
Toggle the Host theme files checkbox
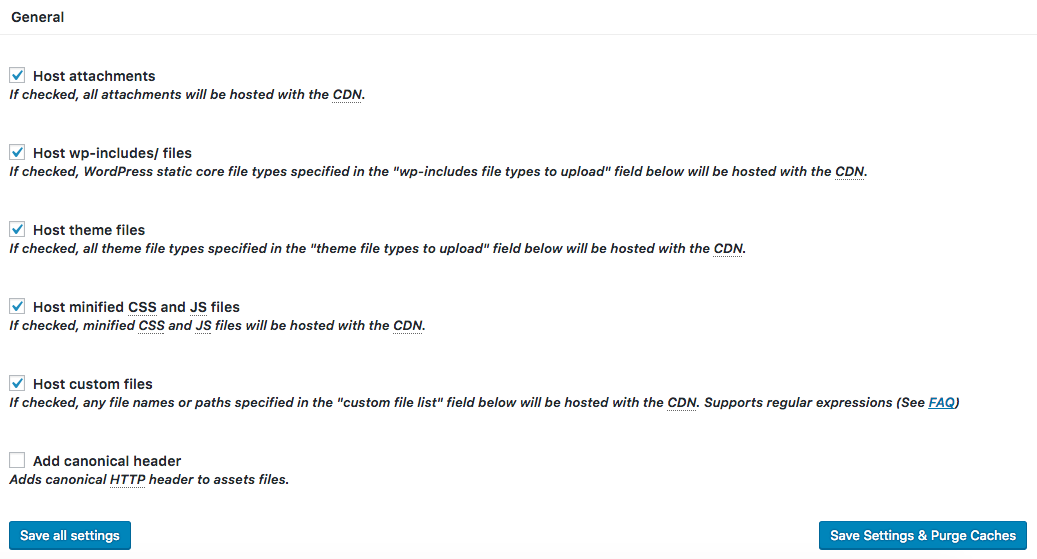[17, 229]
